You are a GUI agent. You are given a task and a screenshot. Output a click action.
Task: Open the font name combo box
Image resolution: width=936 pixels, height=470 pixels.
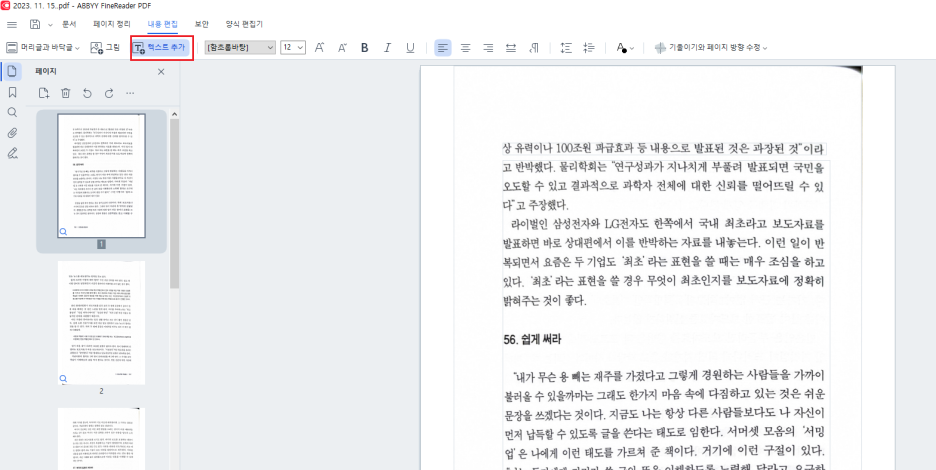click(240, 48)
